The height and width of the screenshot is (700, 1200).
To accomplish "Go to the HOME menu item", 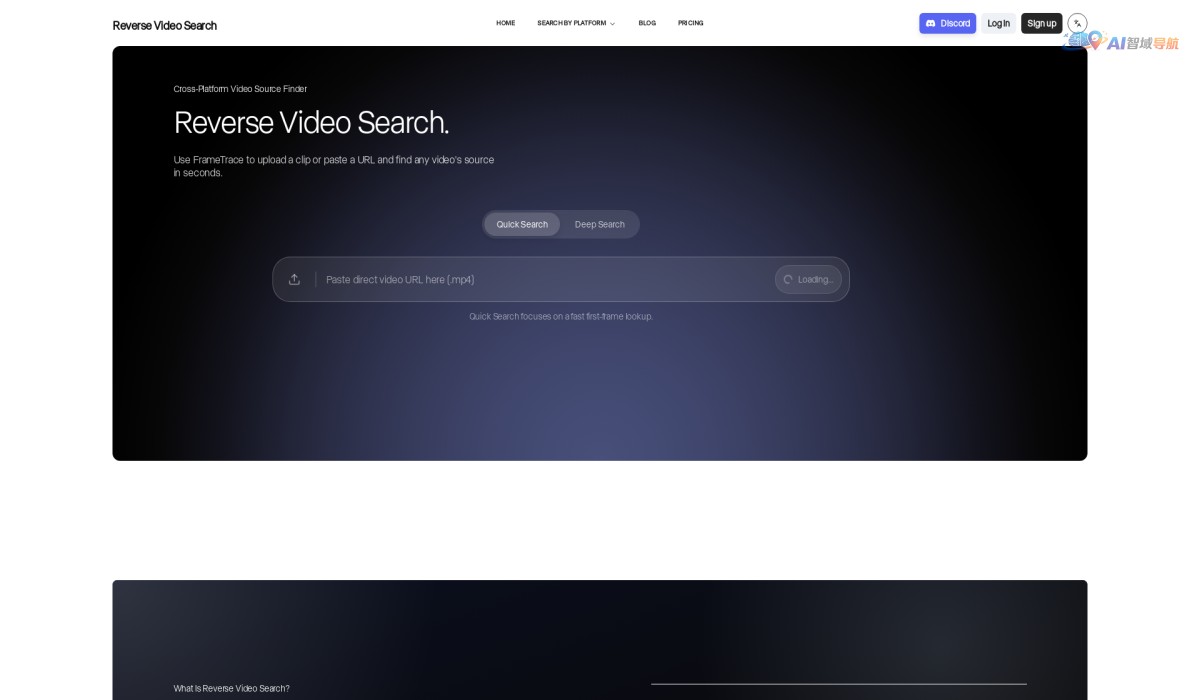I will (506, 23).
